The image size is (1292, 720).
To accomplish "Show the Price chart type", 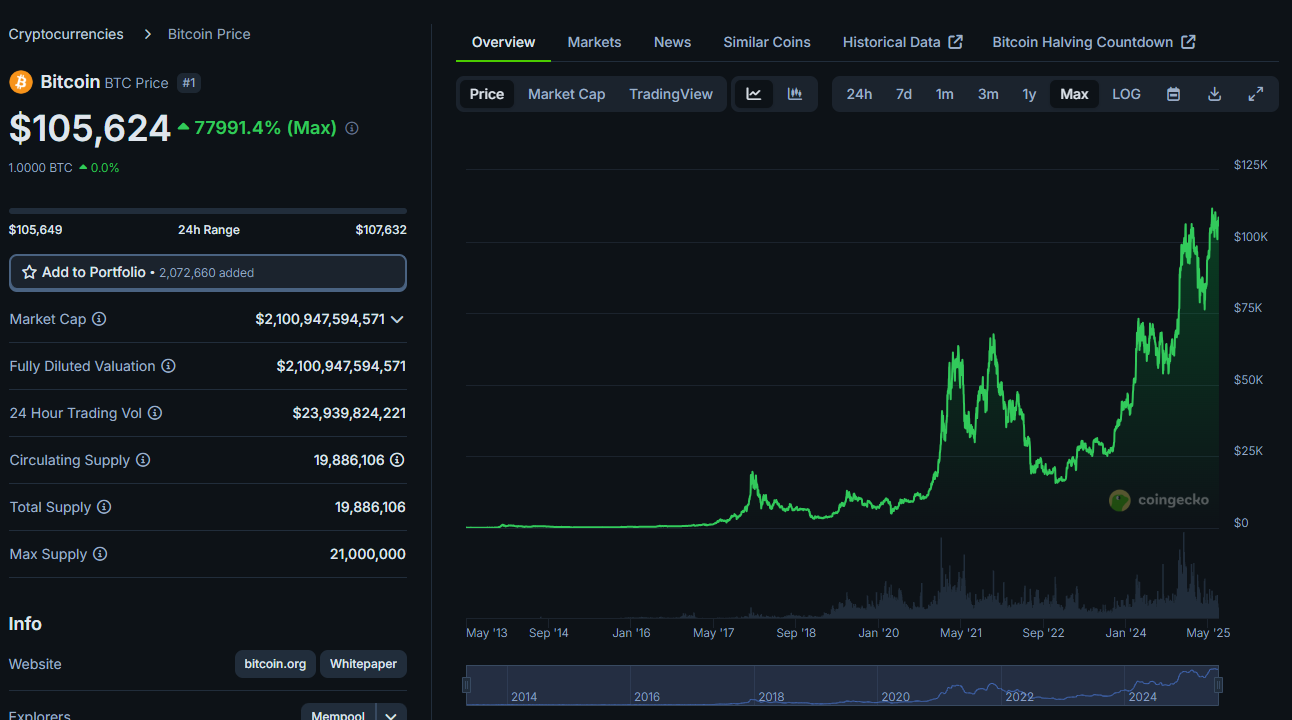I will point(487,94).
